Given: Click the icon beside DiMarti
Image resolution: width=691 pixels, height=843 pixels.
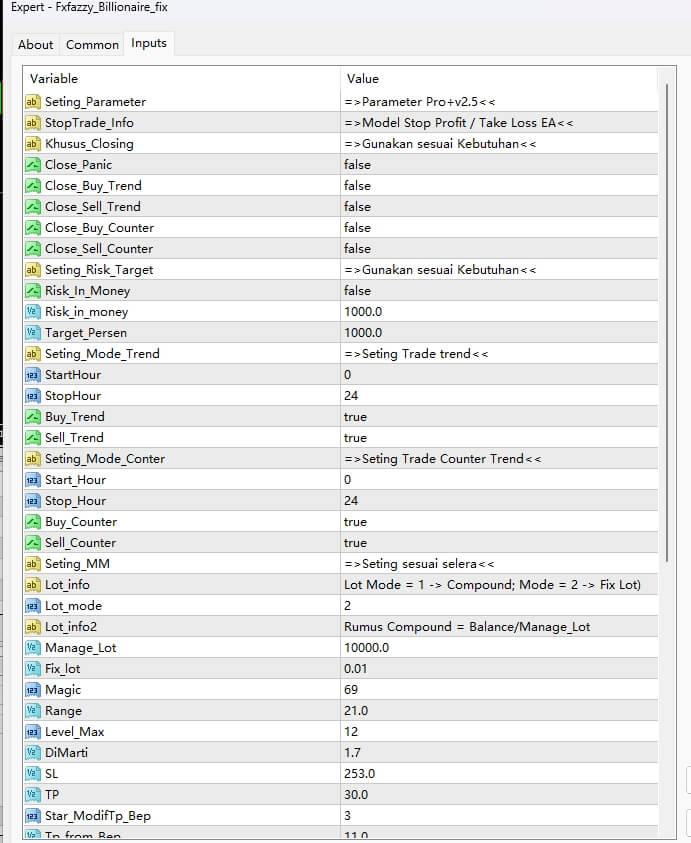Looking at the screenshot, I should click(x=32, y=753).
